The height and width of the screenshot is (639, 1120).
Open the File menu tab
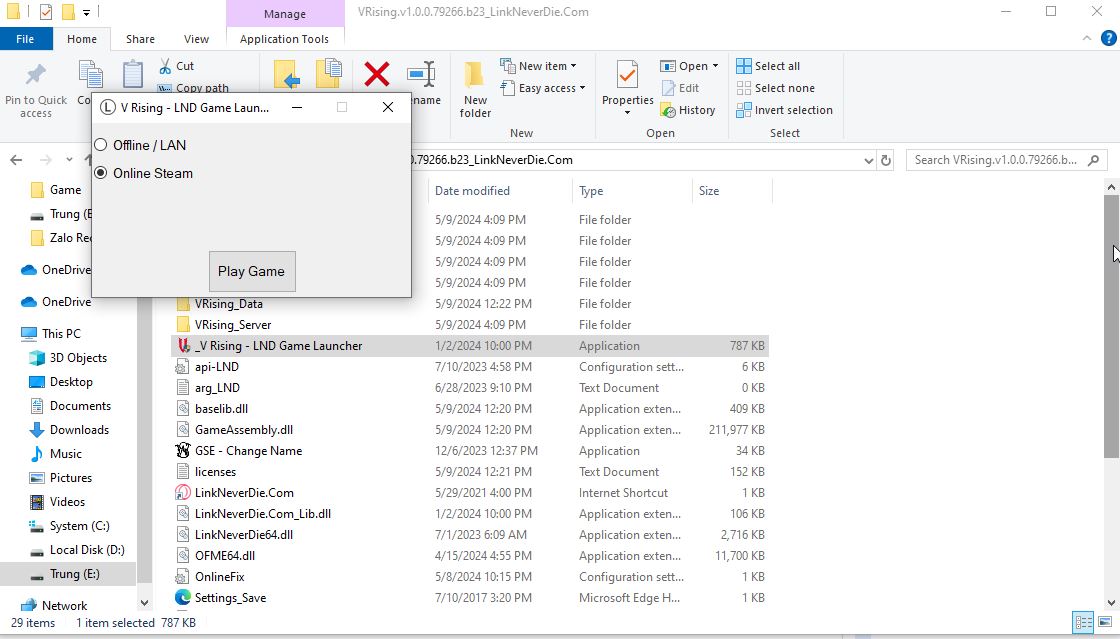tap(25, 39)
